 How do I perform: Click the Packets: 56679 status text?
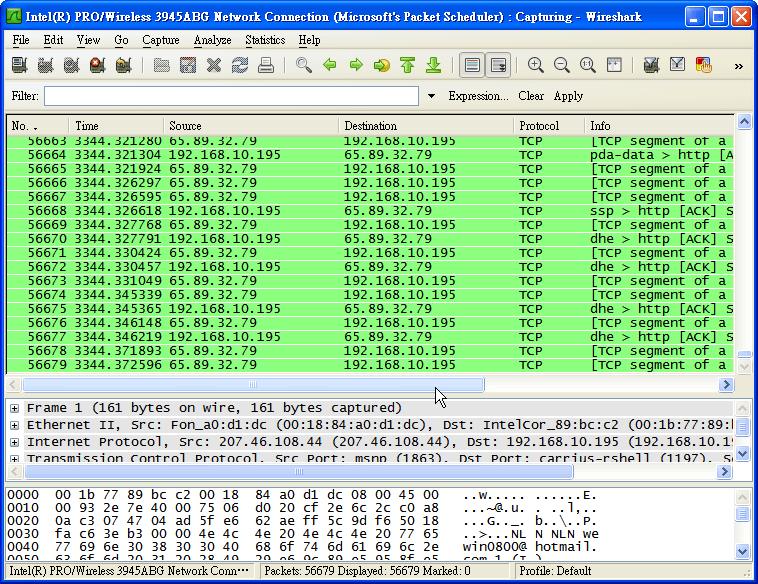pos(368,571)
